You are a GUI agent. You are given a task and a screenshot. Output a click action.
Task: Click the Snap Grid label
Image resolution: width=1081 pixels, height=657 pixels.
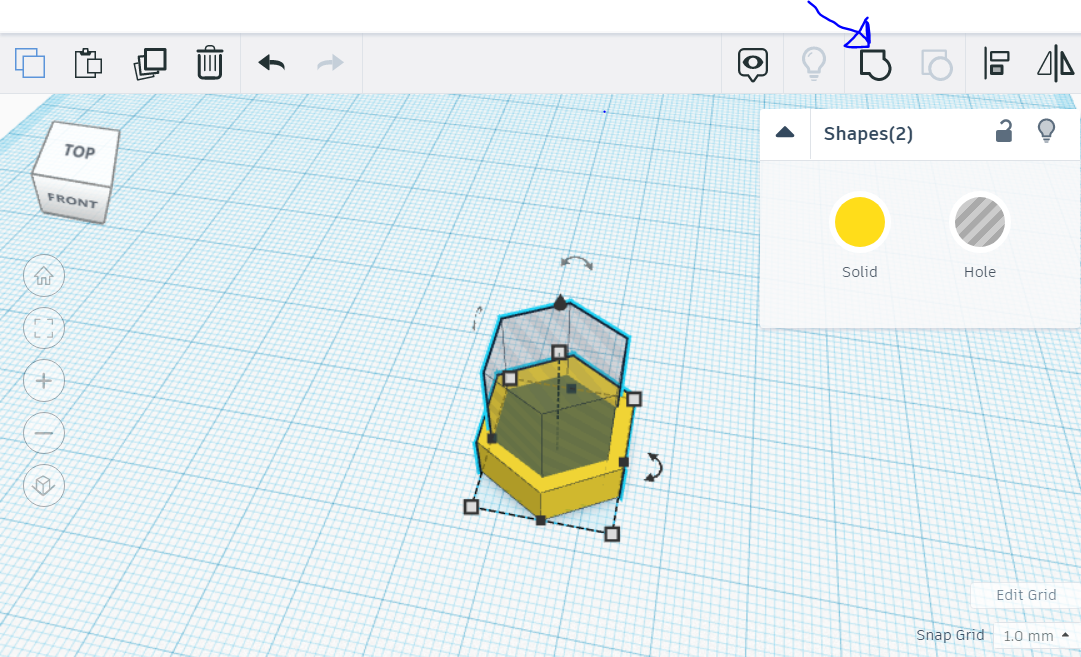point(949,635)
